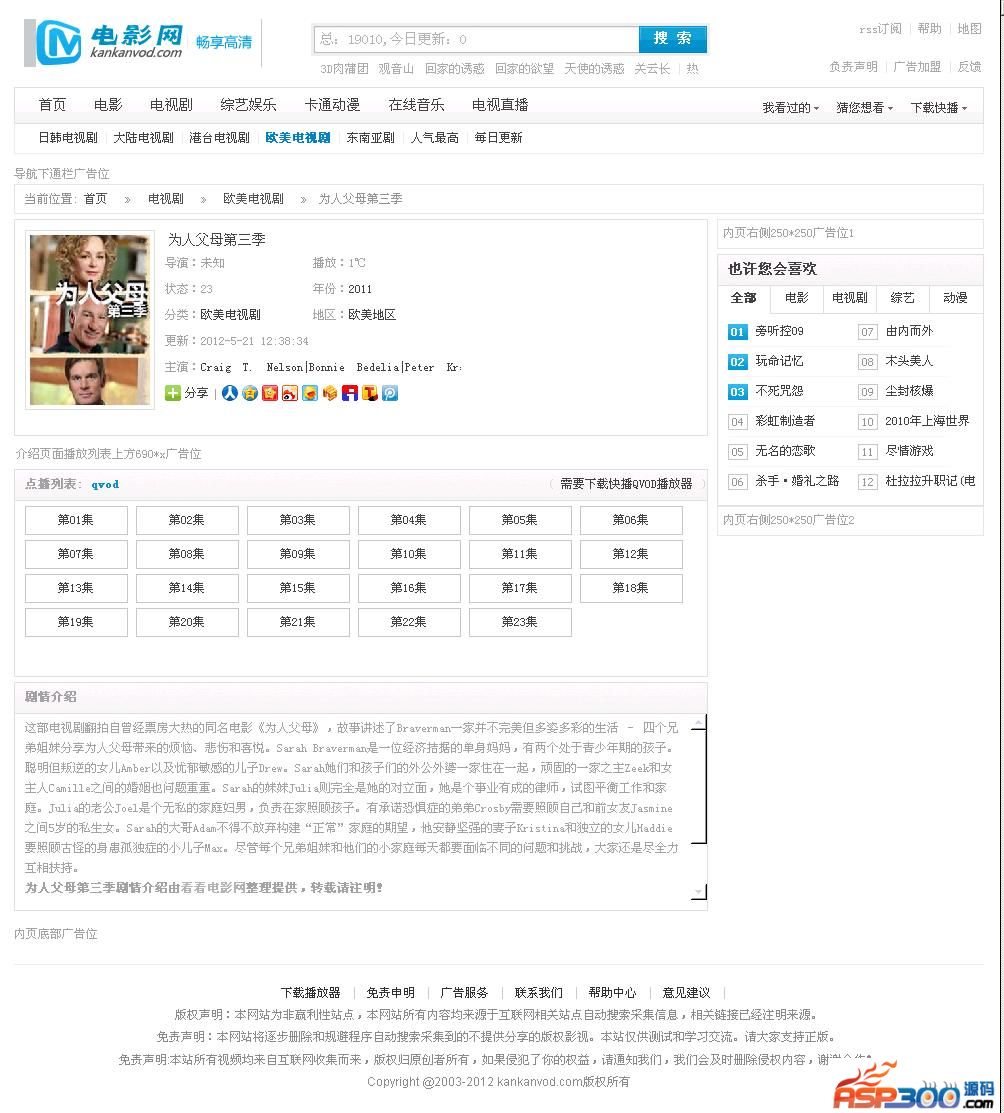Click breadcrumb link 欧美电视剧
This screenshot has width=1004, height=1113.
click(x=253, y=199)
